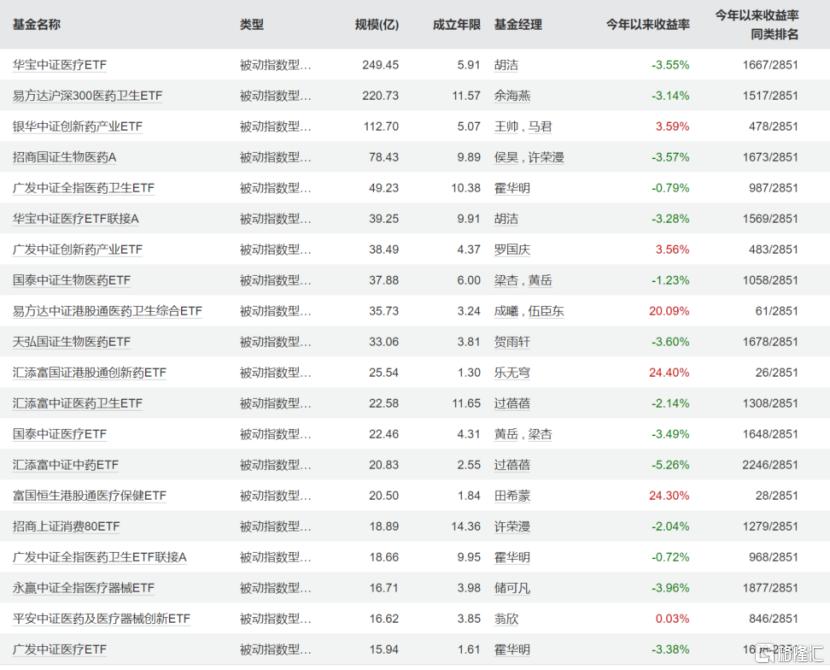Select the fund size value 220.73
Screen dimensions: 830x670
pos(381,96)
